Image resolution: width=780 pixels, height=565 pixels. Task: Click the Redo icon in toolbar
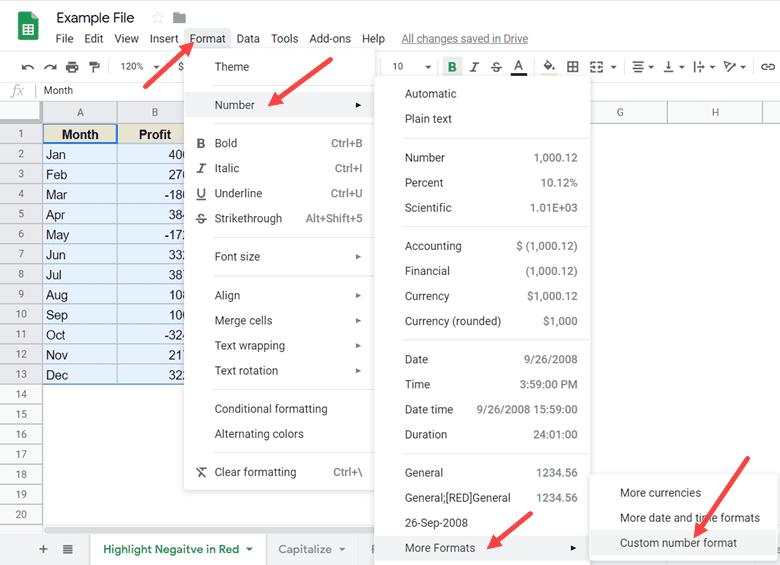[x=50, y=67]
